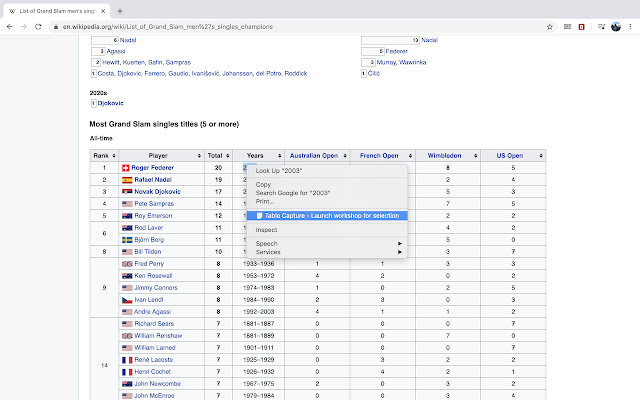The image size is (640, 400).
Task: Click the browser back arrow
Action: click(10, 27)
